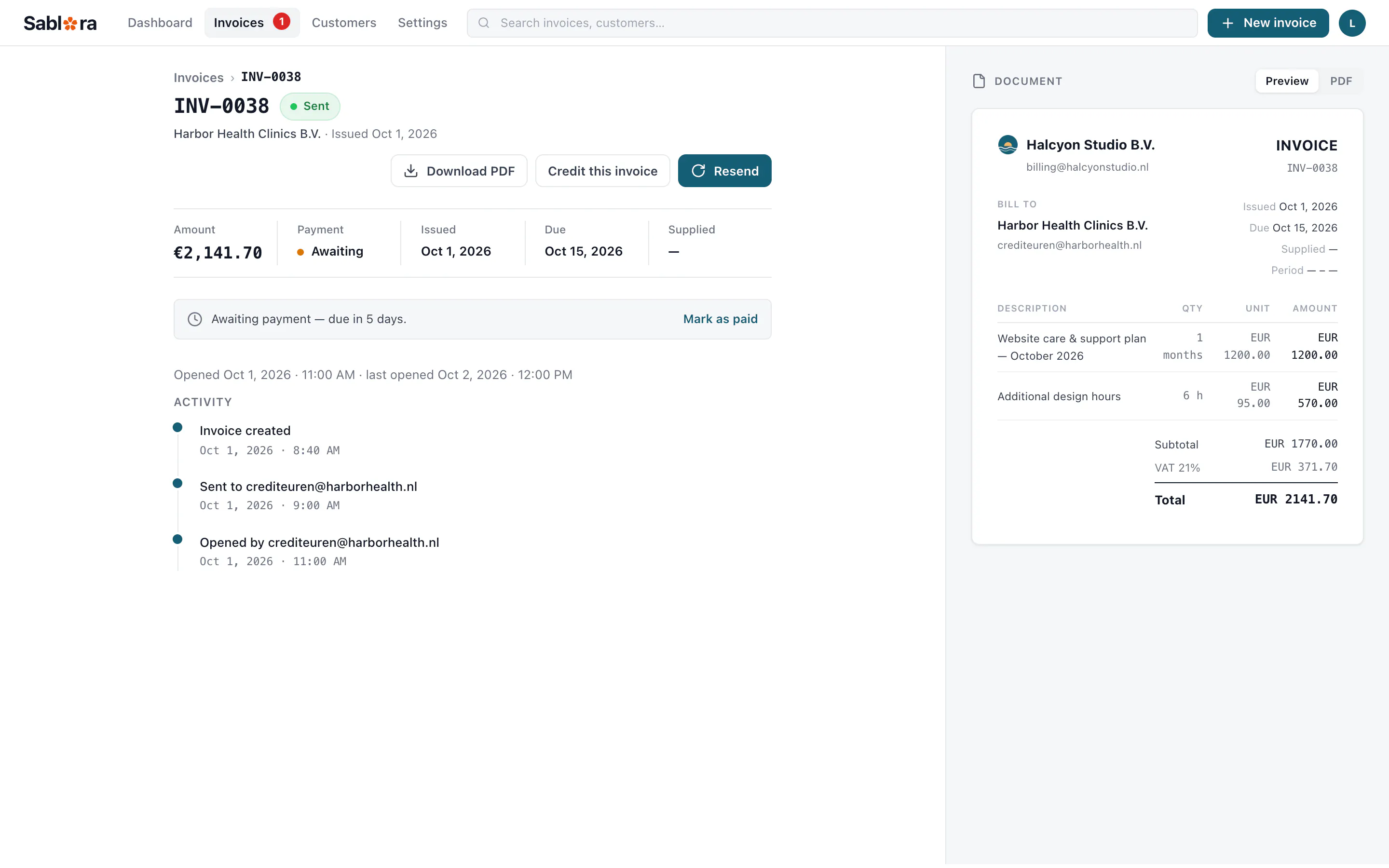This screenshot has height=868, width=1389.
Task: Open the user avatar L menu
Action: [x=1352, y=23]
